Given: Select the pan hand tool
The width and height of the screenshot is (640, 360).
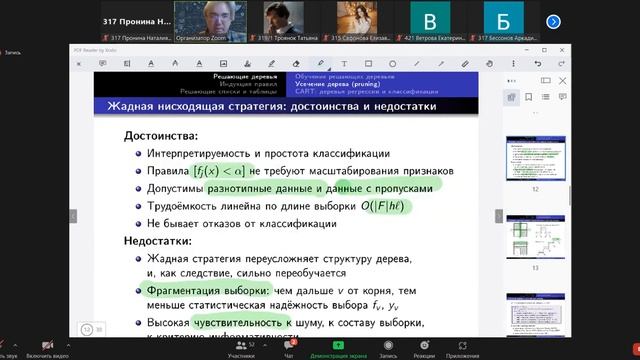Looking at the screenshot, I should (x=489, y=64).
